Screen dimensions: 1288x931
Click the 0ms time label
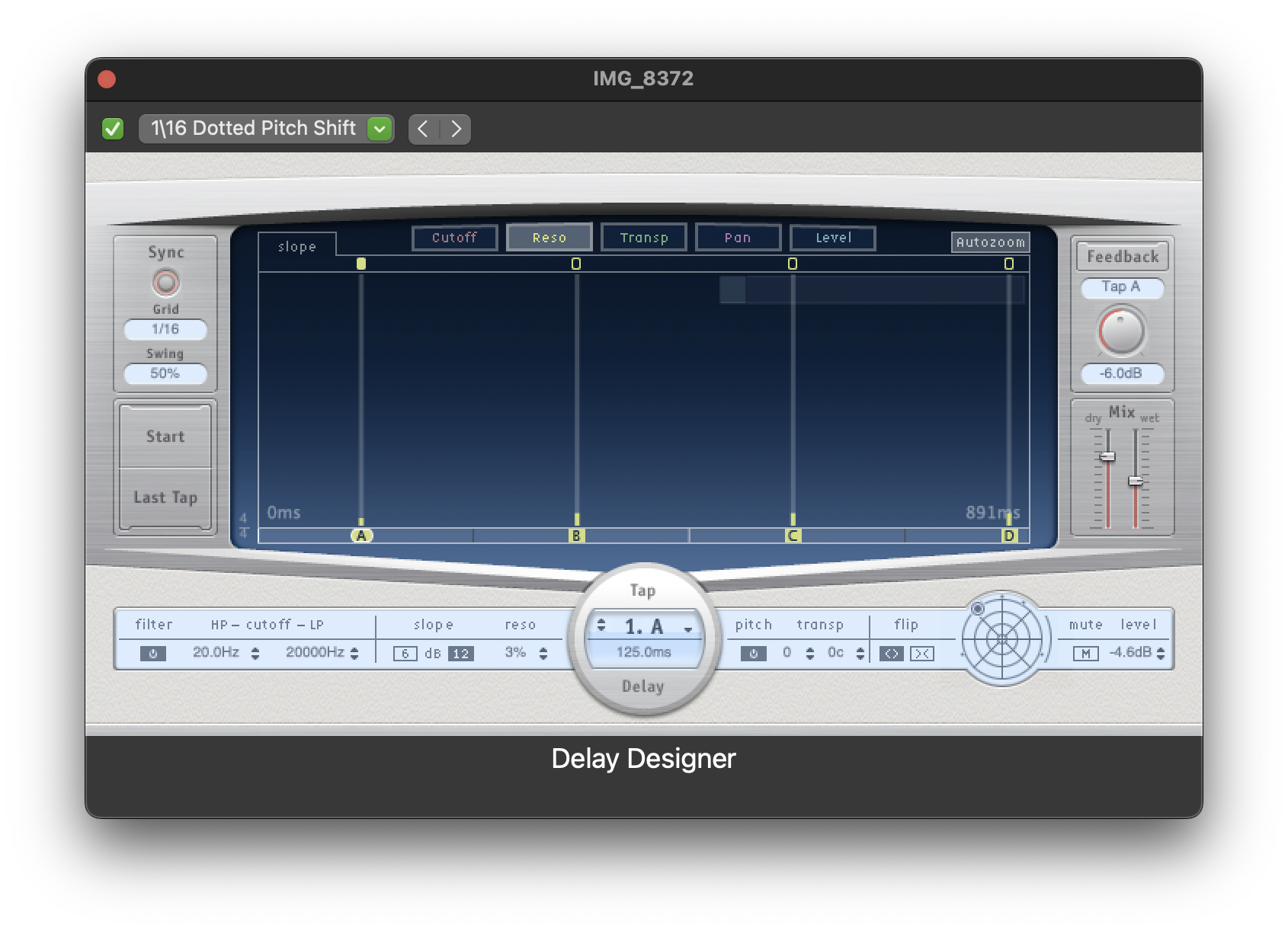tap(284, 513)
